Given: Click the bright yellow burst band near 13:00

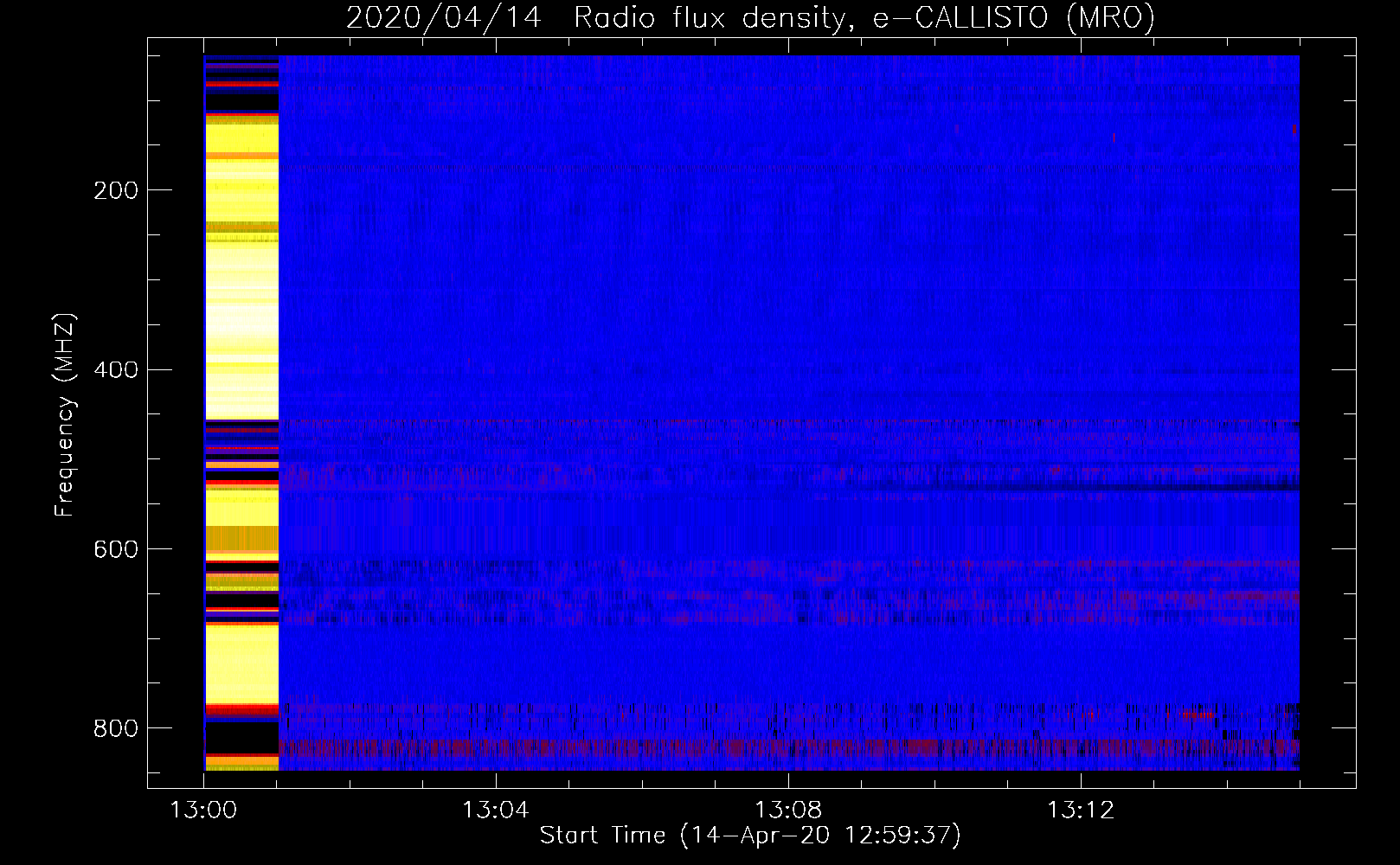Looking at the screenshot, I should [x=241, y=413].
